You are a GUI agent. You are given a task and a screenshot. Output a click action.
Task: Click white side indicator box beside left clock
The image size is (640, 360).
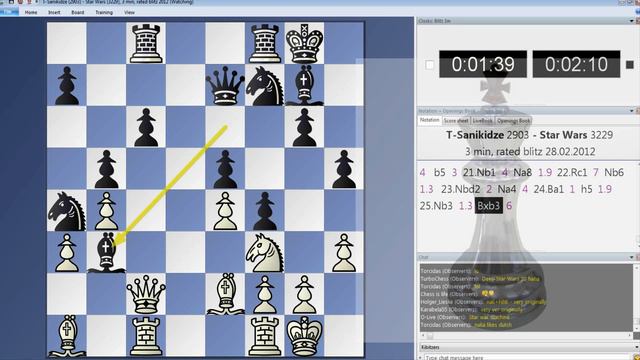(429, 64)
